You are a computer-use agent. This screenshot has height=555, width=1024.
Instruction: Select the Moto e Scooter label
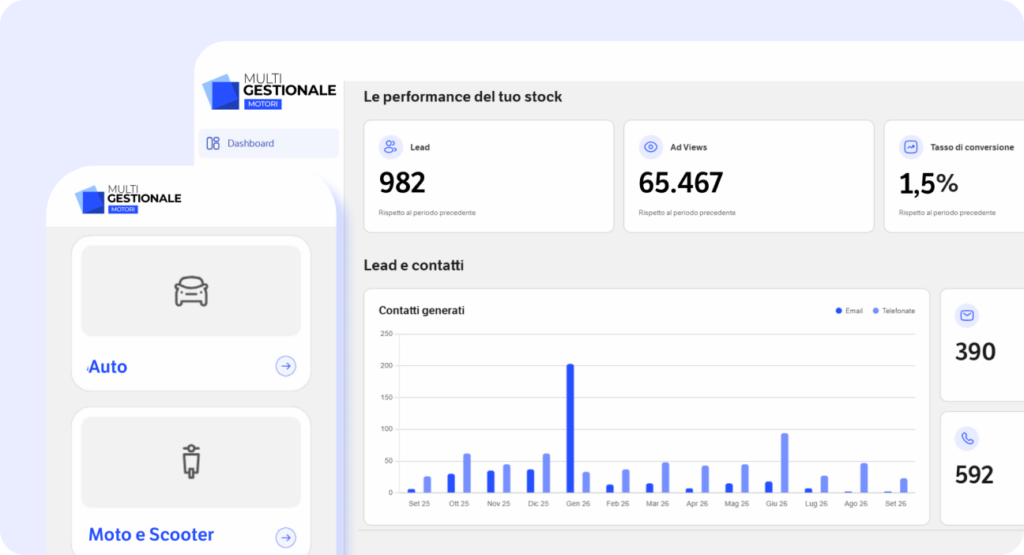(151, 535)
